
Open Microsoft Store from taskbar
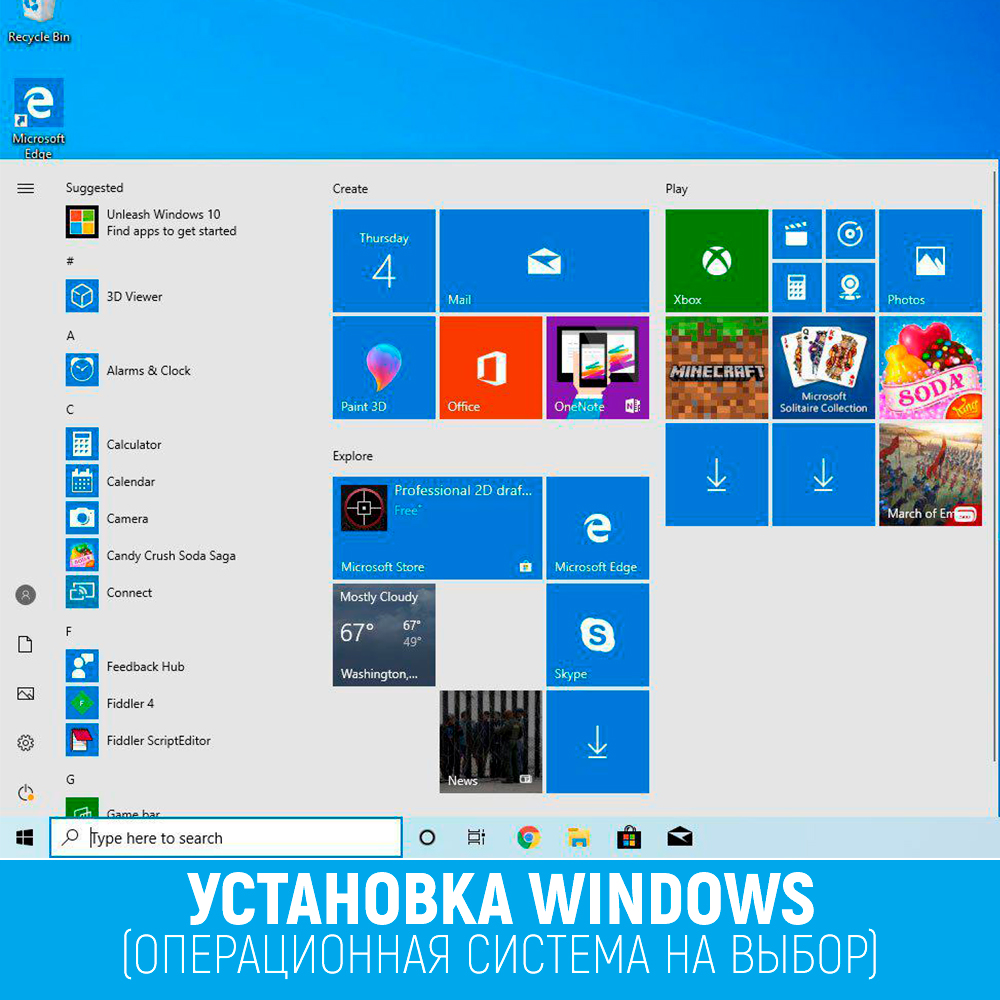coord(629,837)
